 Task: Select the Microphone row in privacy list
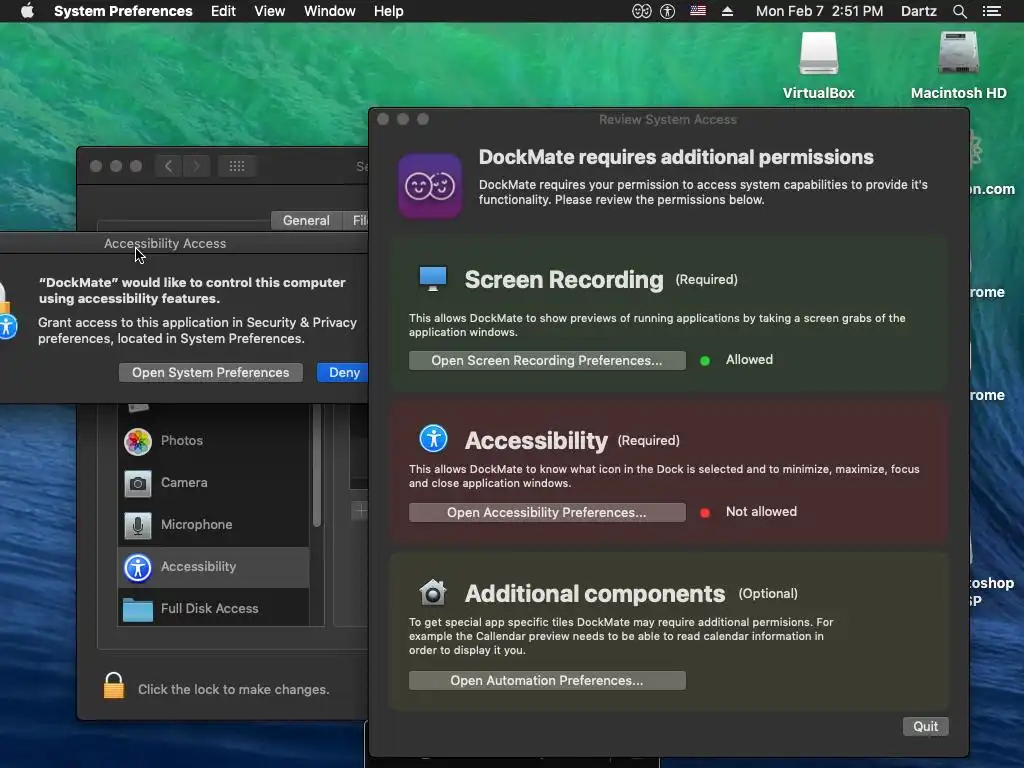pyautogui.click(x=213, y=525)
